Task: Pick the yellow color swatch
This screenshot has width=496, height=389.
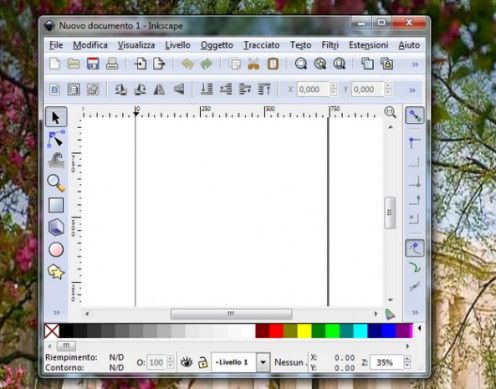Action: tap(304, 331)
